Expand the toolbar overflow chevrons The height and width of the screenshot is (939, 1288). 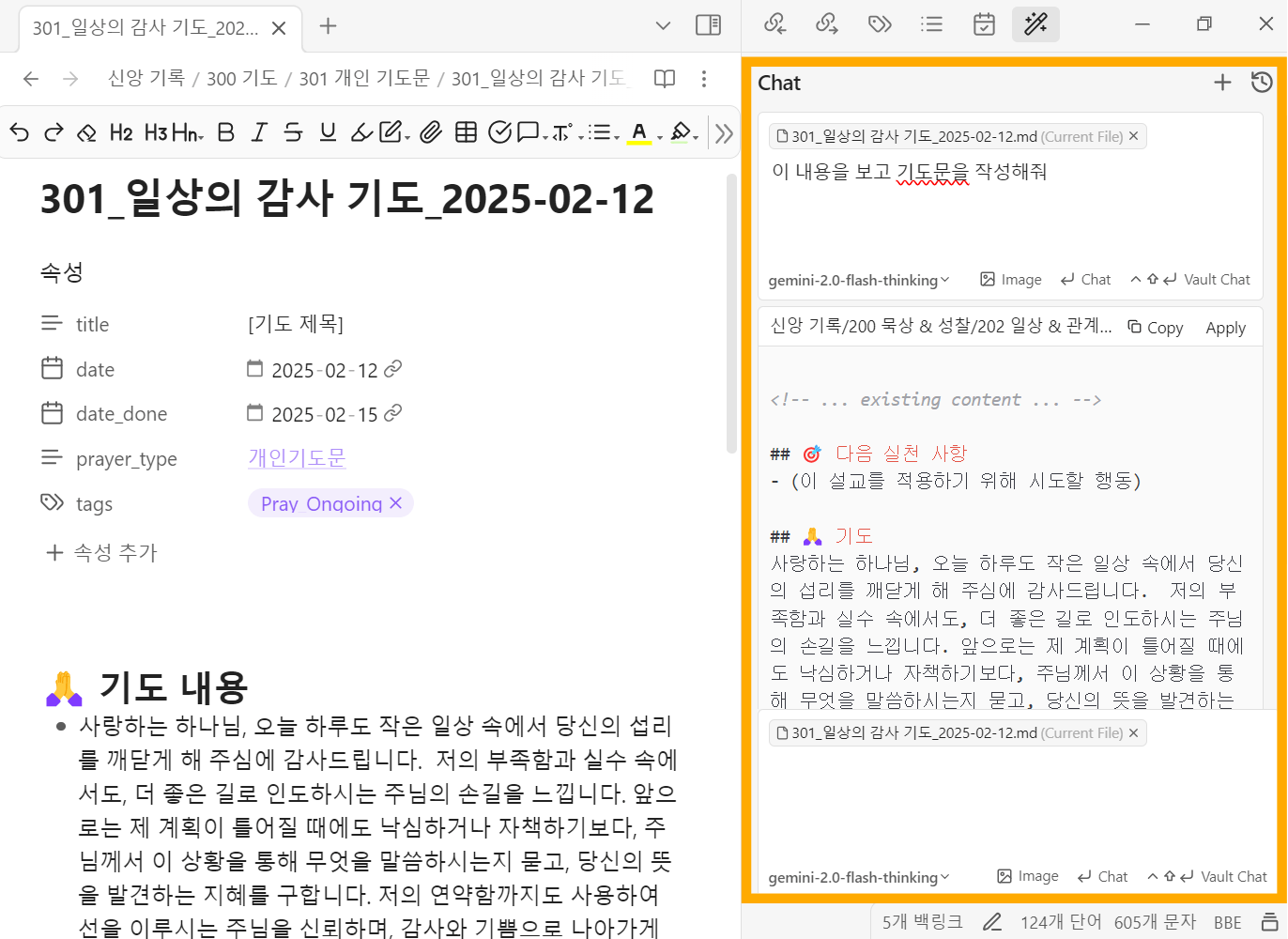(723, 133)
